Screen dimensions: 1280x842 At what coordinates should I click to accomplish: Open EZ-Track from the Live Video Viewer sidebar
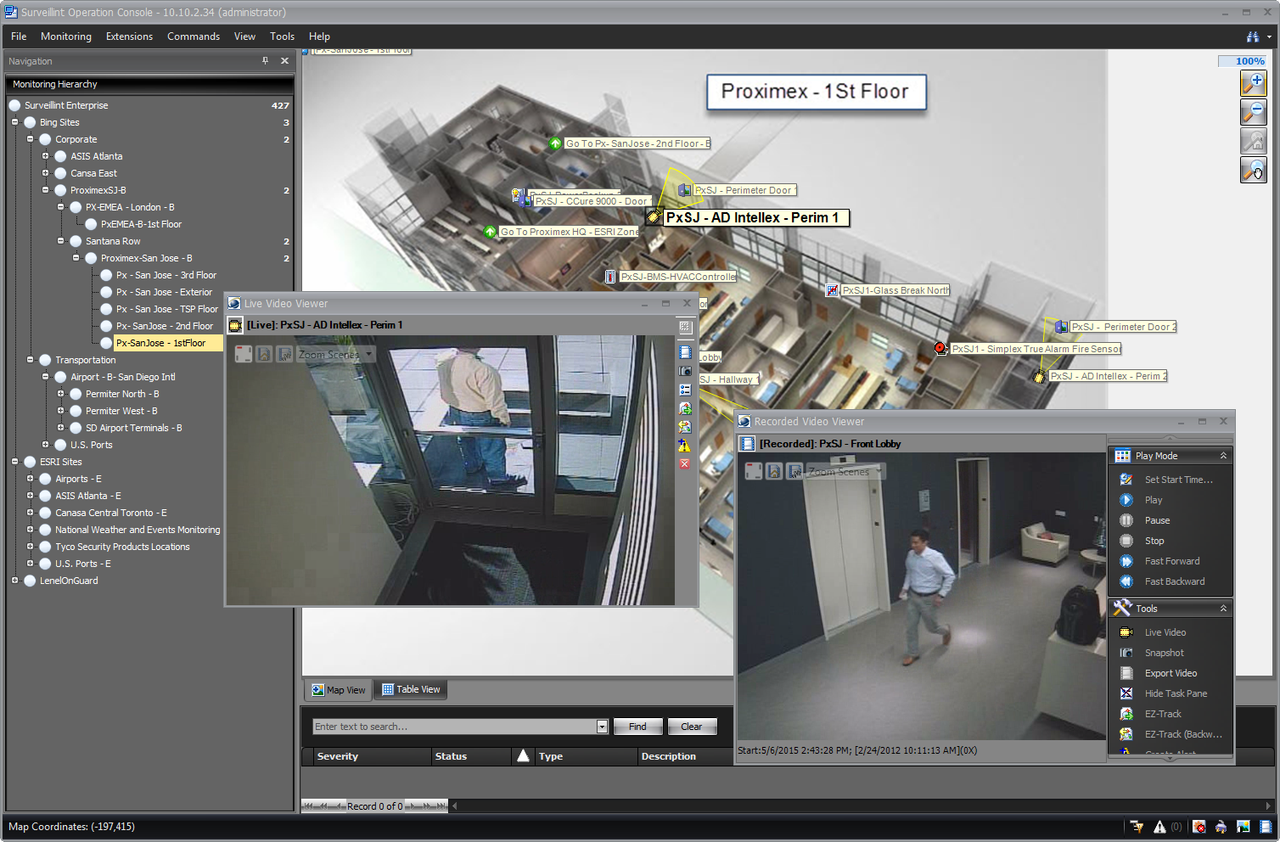click(684, 407)
